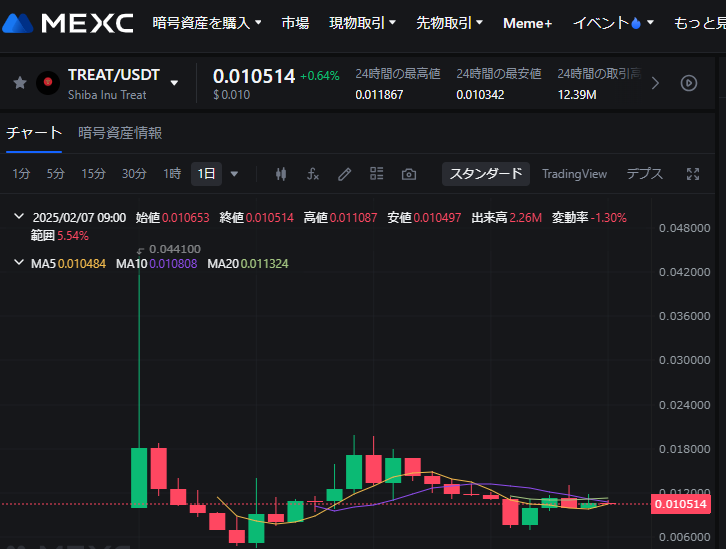Click the MA10 0.010808 indicator label
Screen dimensions: 726x549
coord(156,264)
